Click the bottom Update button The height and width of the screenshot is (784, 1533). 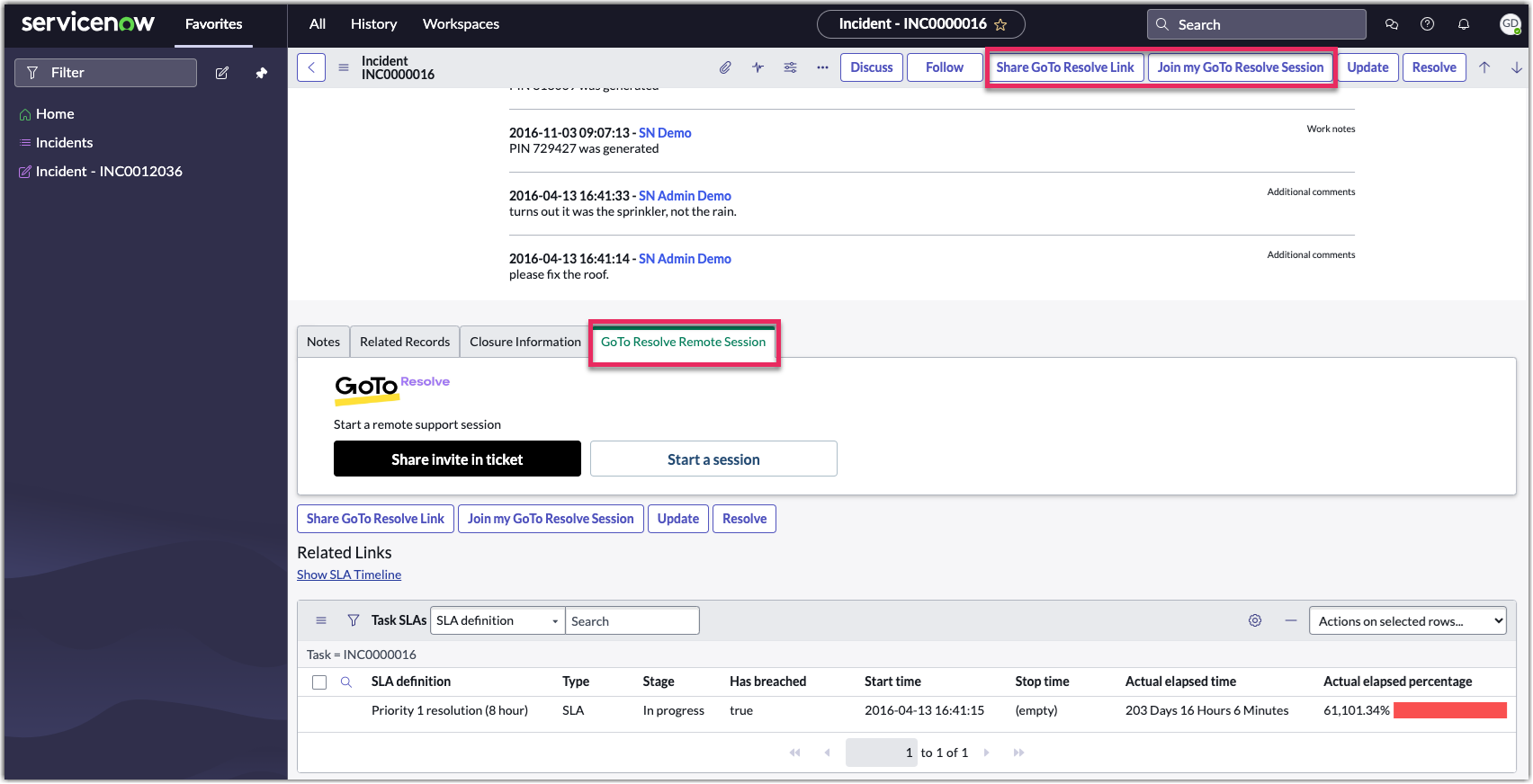point(678,519)
